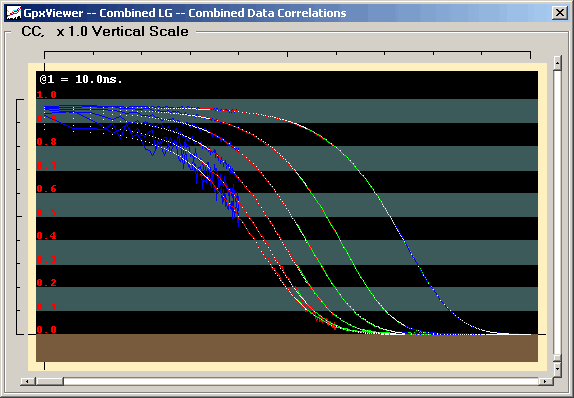Click the horizontal scrollbar left arrow
The width and height of the screenshot is (574, 398).
(27, 381)
